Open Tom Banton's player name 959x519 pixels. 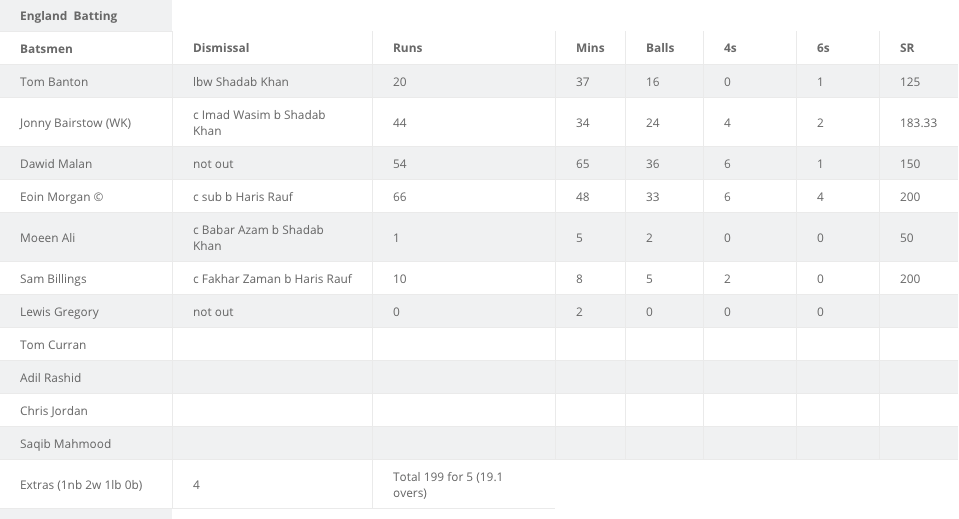tap(54, 82)
